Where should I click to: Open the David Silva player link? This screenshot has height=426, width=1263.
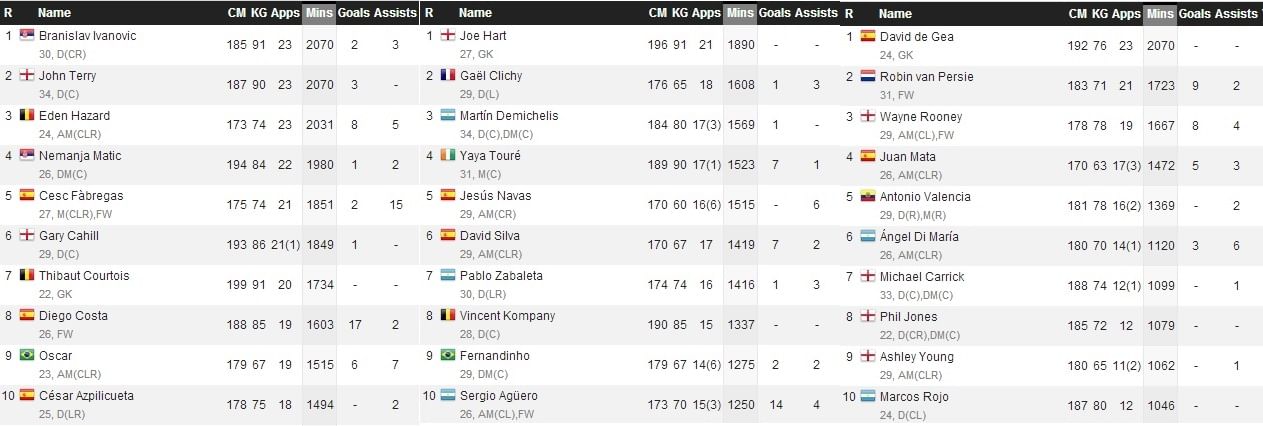point(489,235)
